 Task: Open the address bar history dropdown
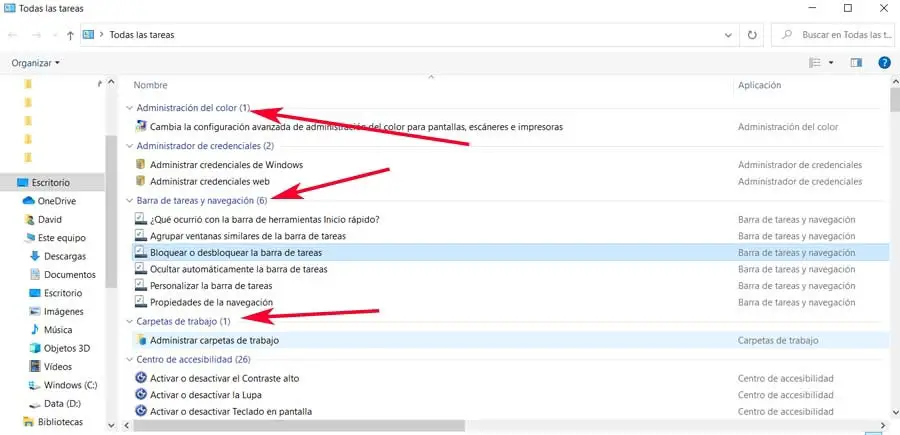coord(728,35)
